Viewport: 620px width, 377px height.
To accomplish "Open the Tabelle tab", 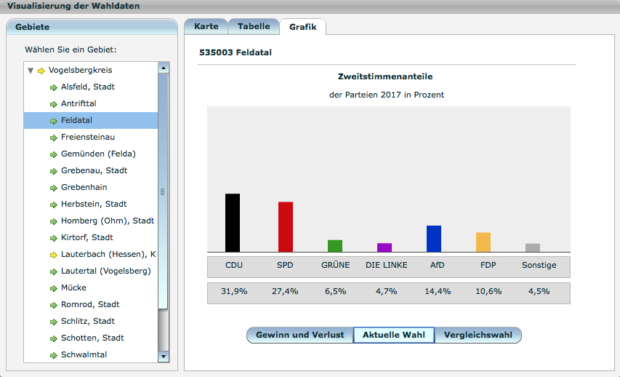I will click(x=254, y=27).
